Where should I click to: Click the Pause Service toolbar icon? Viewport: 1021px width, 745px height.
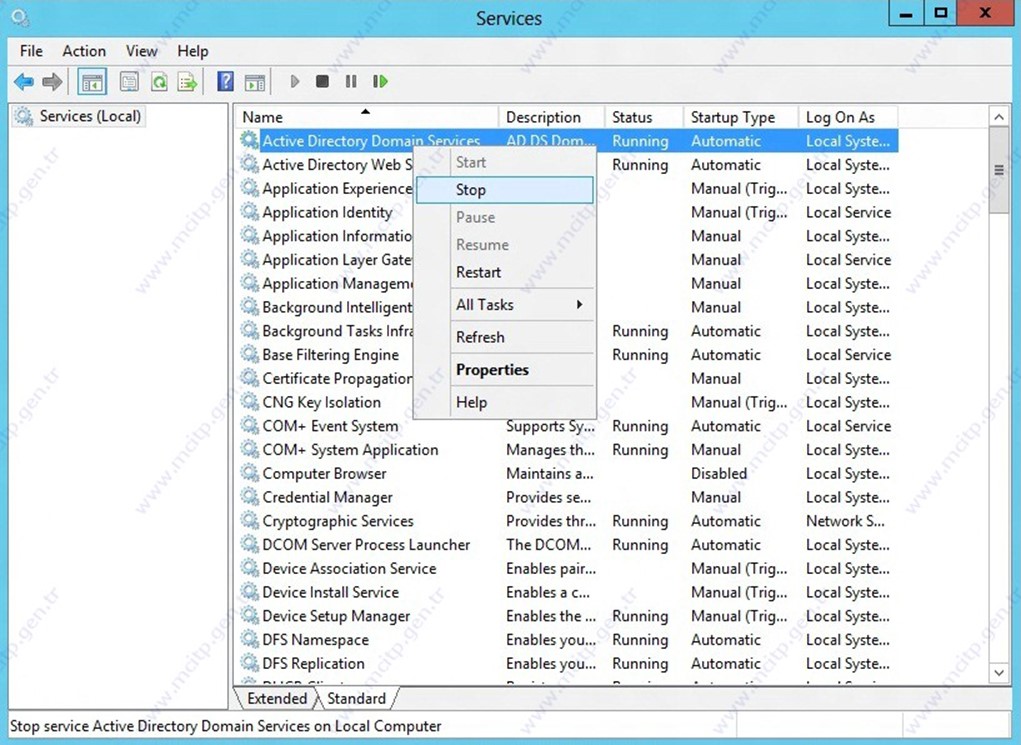tap(351, 81)
